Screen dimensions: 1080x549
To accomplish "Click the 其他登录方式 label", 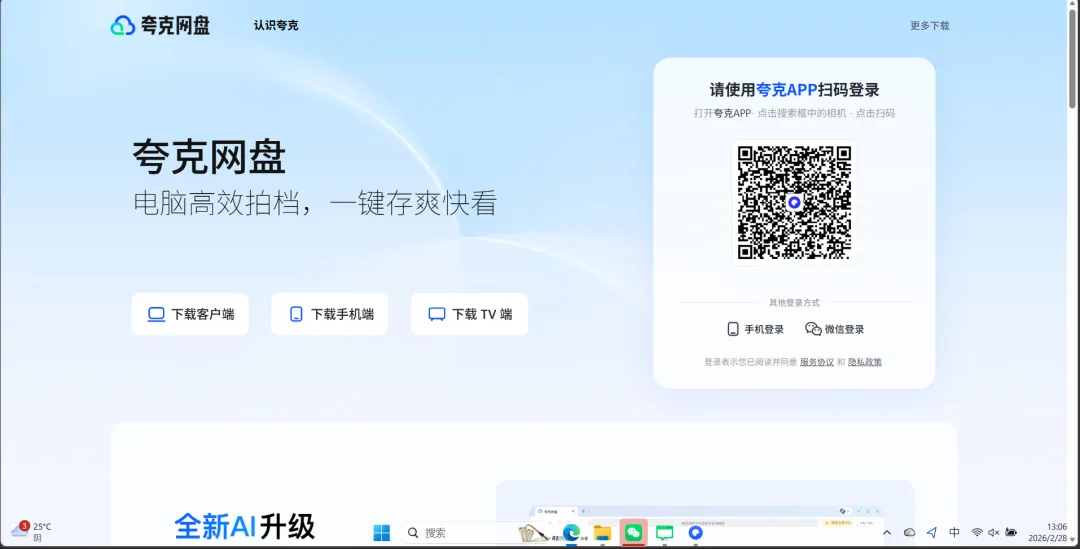I will coord(794,302).
